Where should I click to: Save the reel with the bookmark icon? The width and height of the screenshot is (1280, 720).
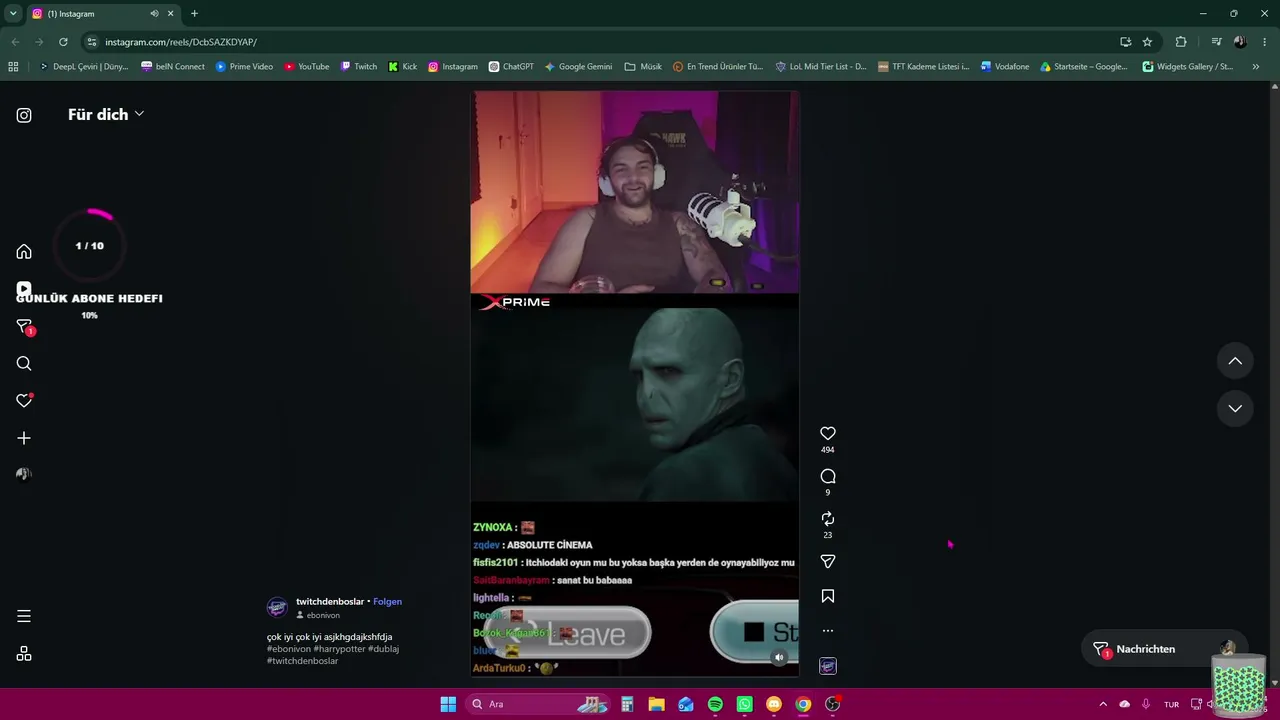(x=828, y=596)
